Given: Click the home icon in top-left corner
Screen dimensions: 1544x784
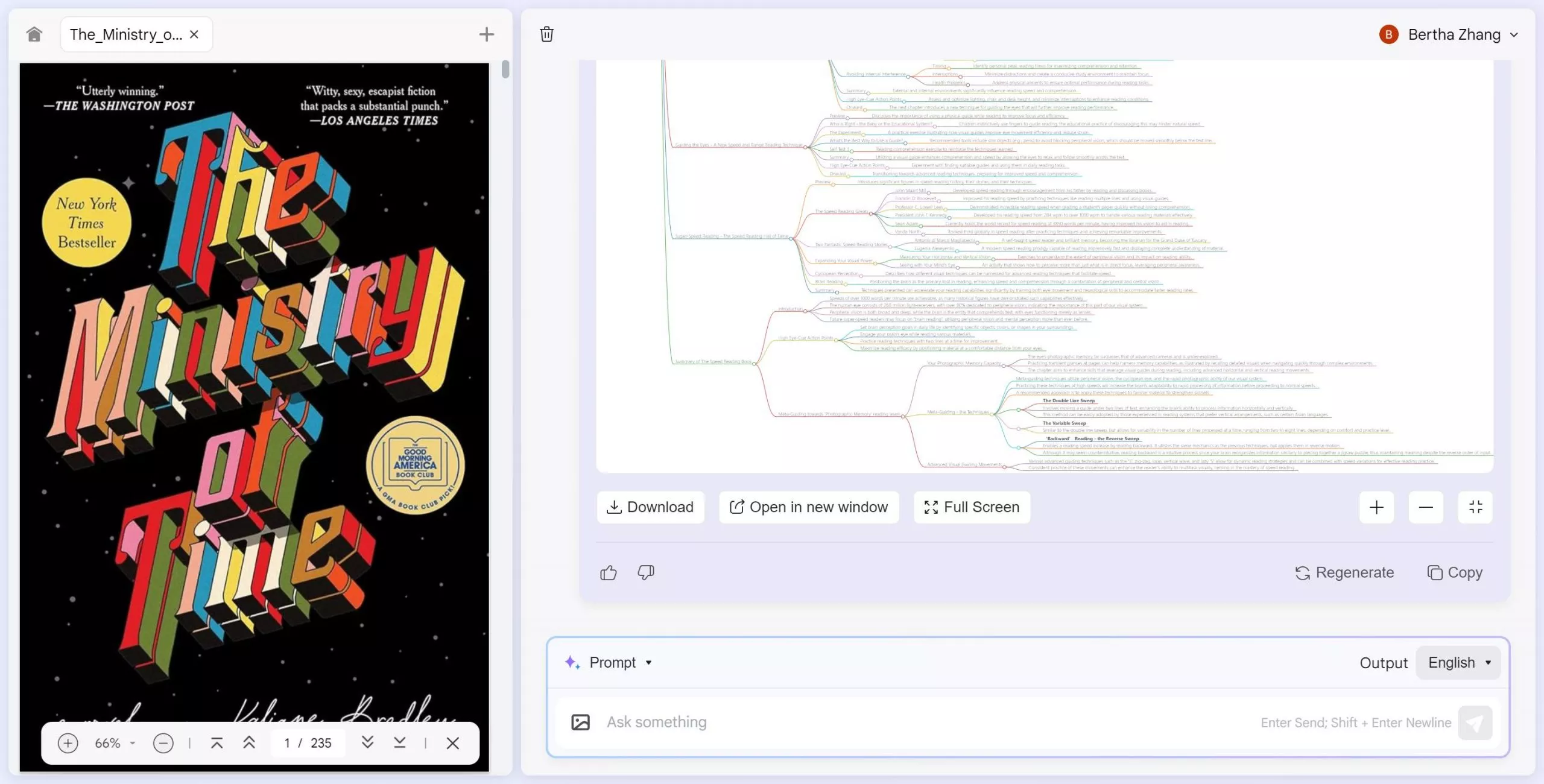Looking at the screenshot, I should pos(34,34).
